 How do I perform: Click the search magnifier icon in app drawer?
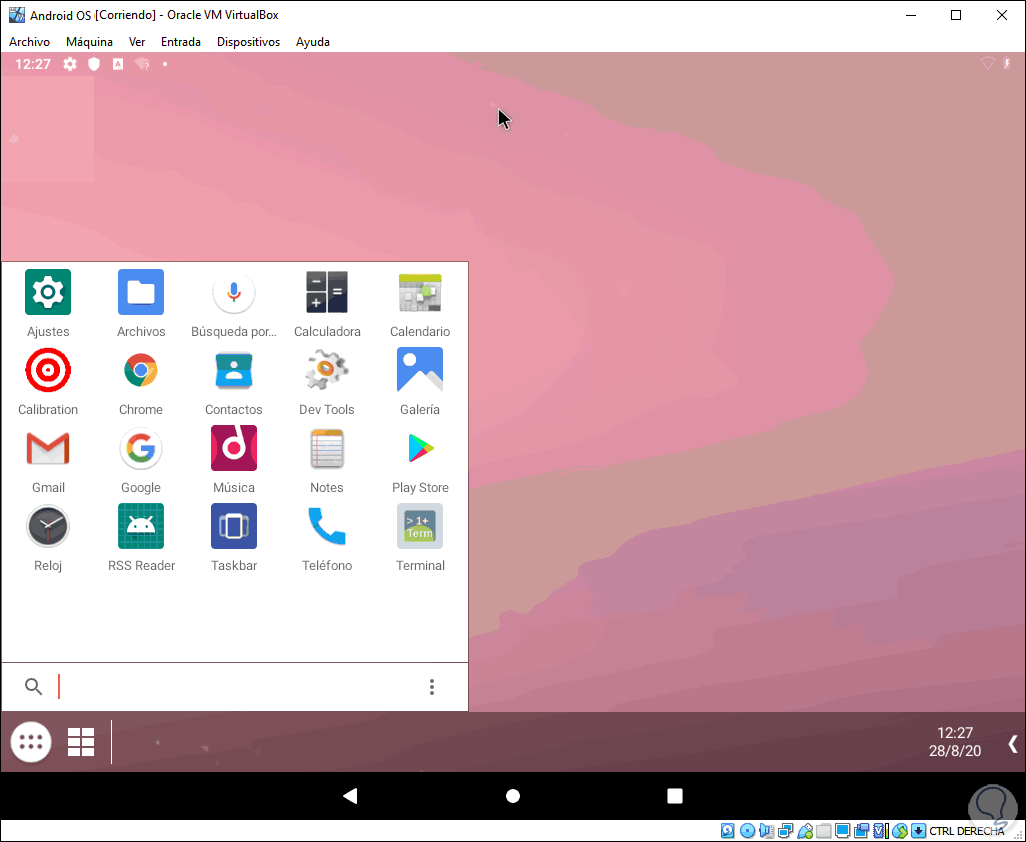(33, 686)
